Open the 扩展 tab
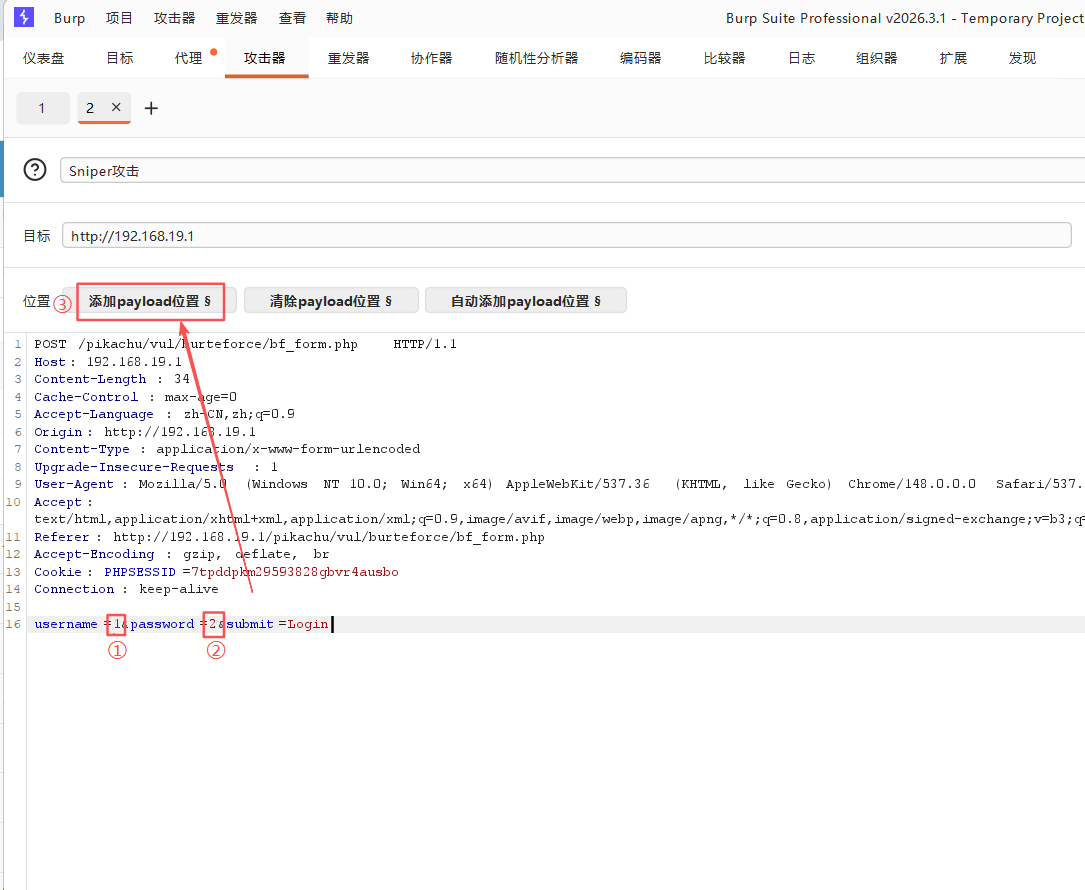Image resolution: width=1085 pixels, height=890 pixels. tap(953, 58)
